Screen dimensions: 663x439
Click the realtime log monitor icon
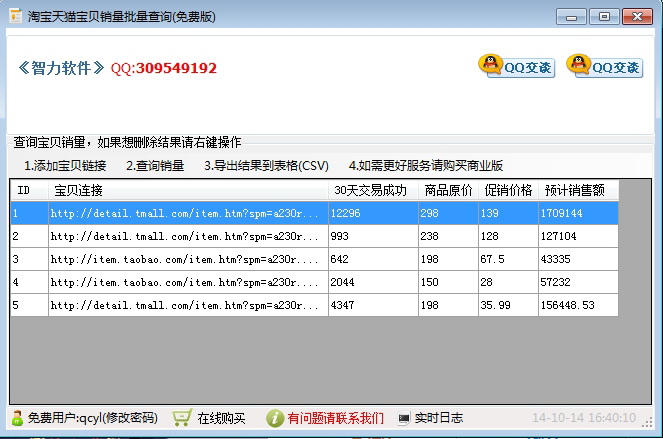click(x=404, y=418)
